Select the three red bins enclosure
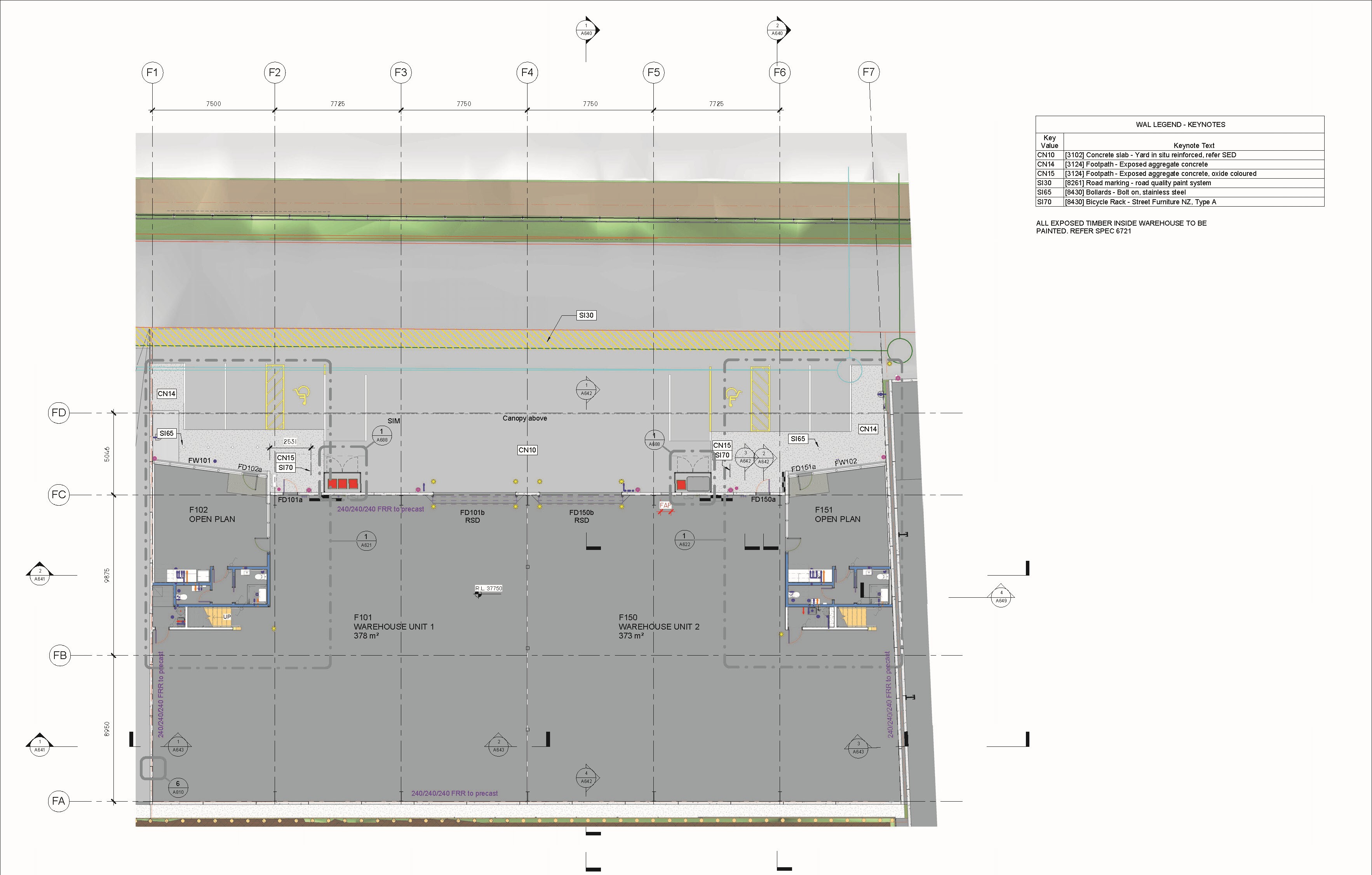Viewport: 1372px width, 875px height. [x=343, y=483]
